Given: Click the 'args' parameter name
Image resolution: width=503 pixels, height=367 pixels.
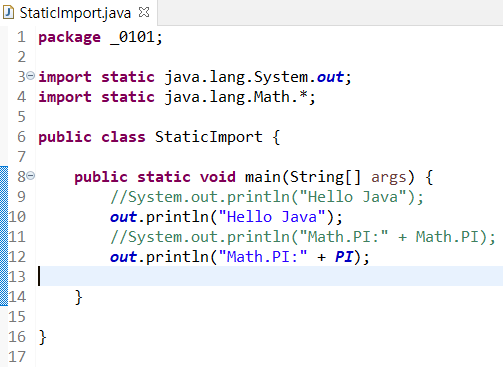Looking at the screenshot, I should pos(389,178).
